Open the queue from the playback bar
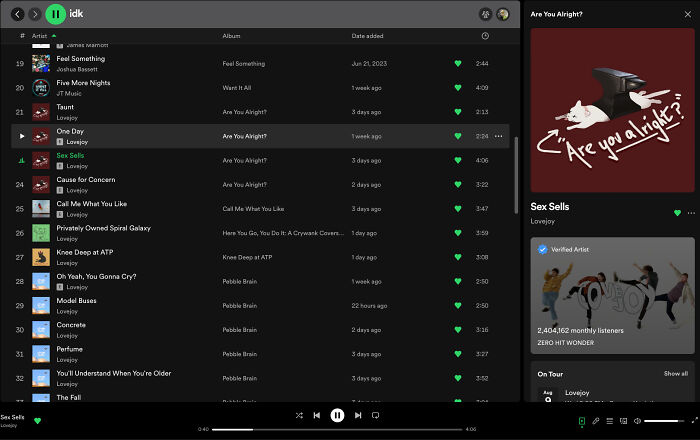Viewport: 700px width, 440px height. pyautogui.click(x=609, y=421)
